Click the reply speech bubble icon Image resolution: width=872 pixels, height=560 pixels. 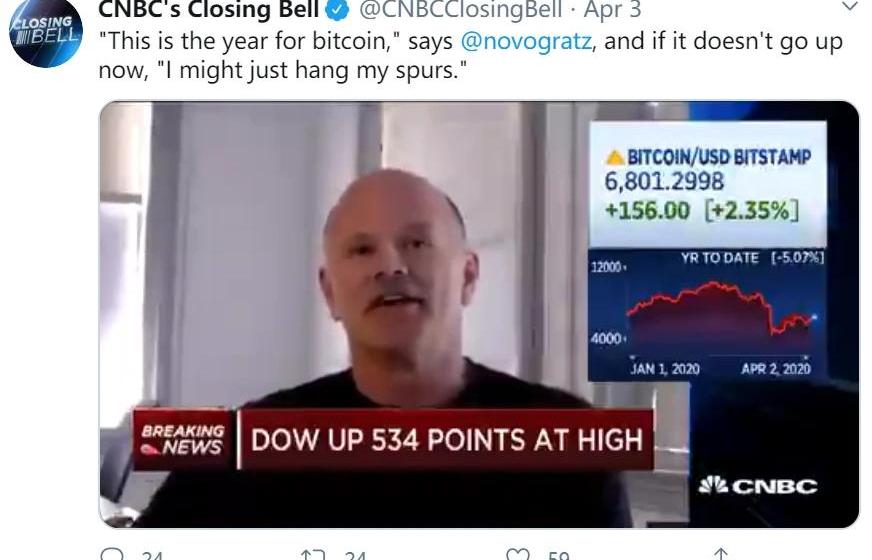(x=113, y=554)
